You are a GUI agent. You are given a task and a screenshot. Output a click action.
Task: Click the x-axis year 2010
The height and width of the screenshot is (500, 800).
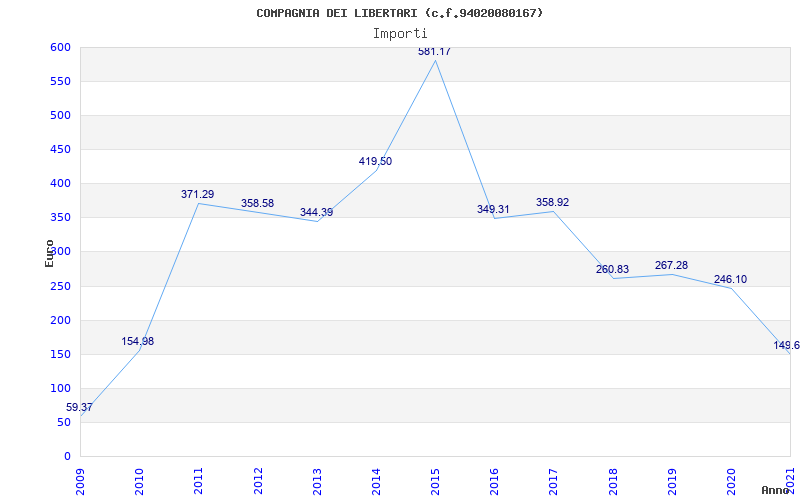[x=140, y=481]
